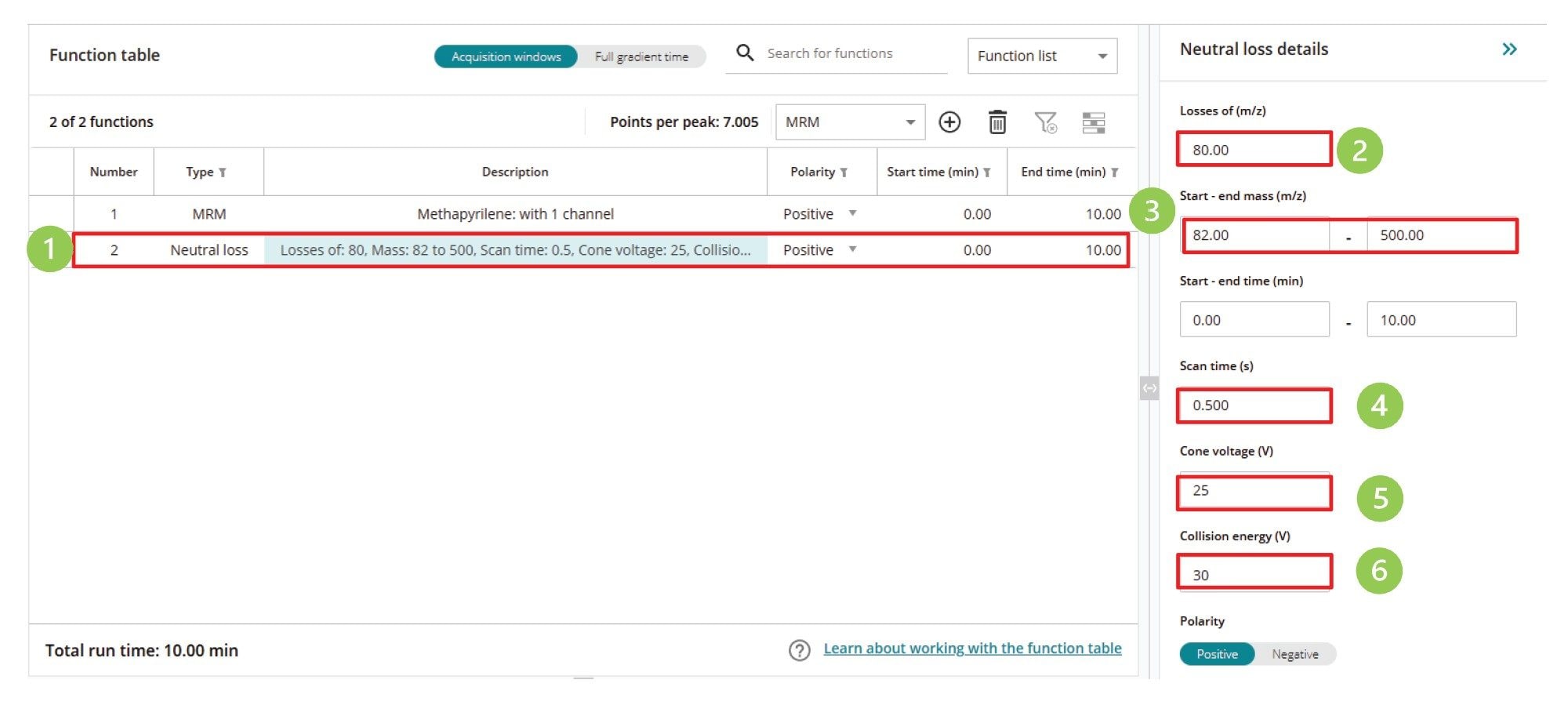Click the Number column header
Image resolution: width=1568 pixels, height=705 pixels.
[x=114, y=172]
